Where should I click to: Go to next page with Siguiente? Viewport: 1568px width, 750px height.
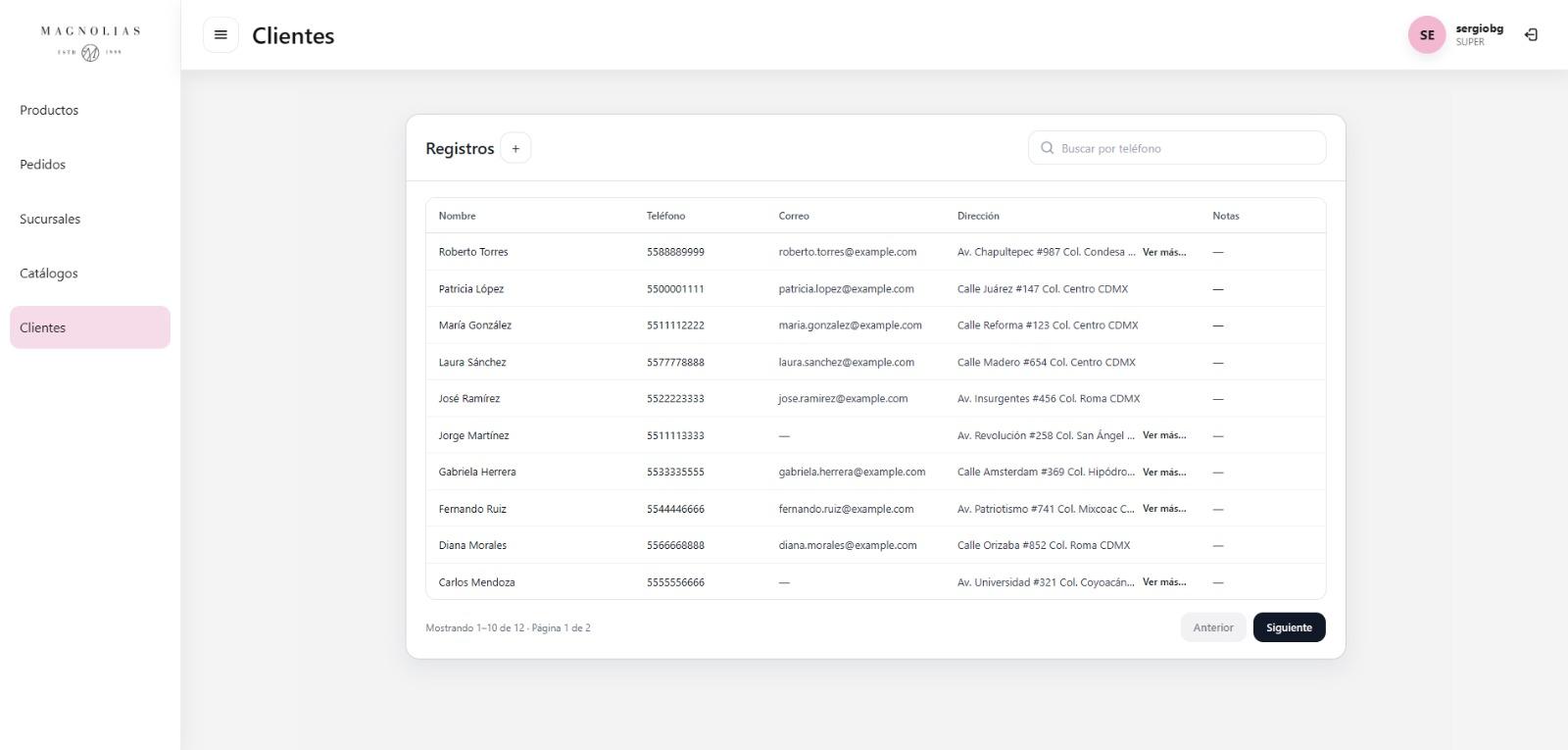point(1289,627)
